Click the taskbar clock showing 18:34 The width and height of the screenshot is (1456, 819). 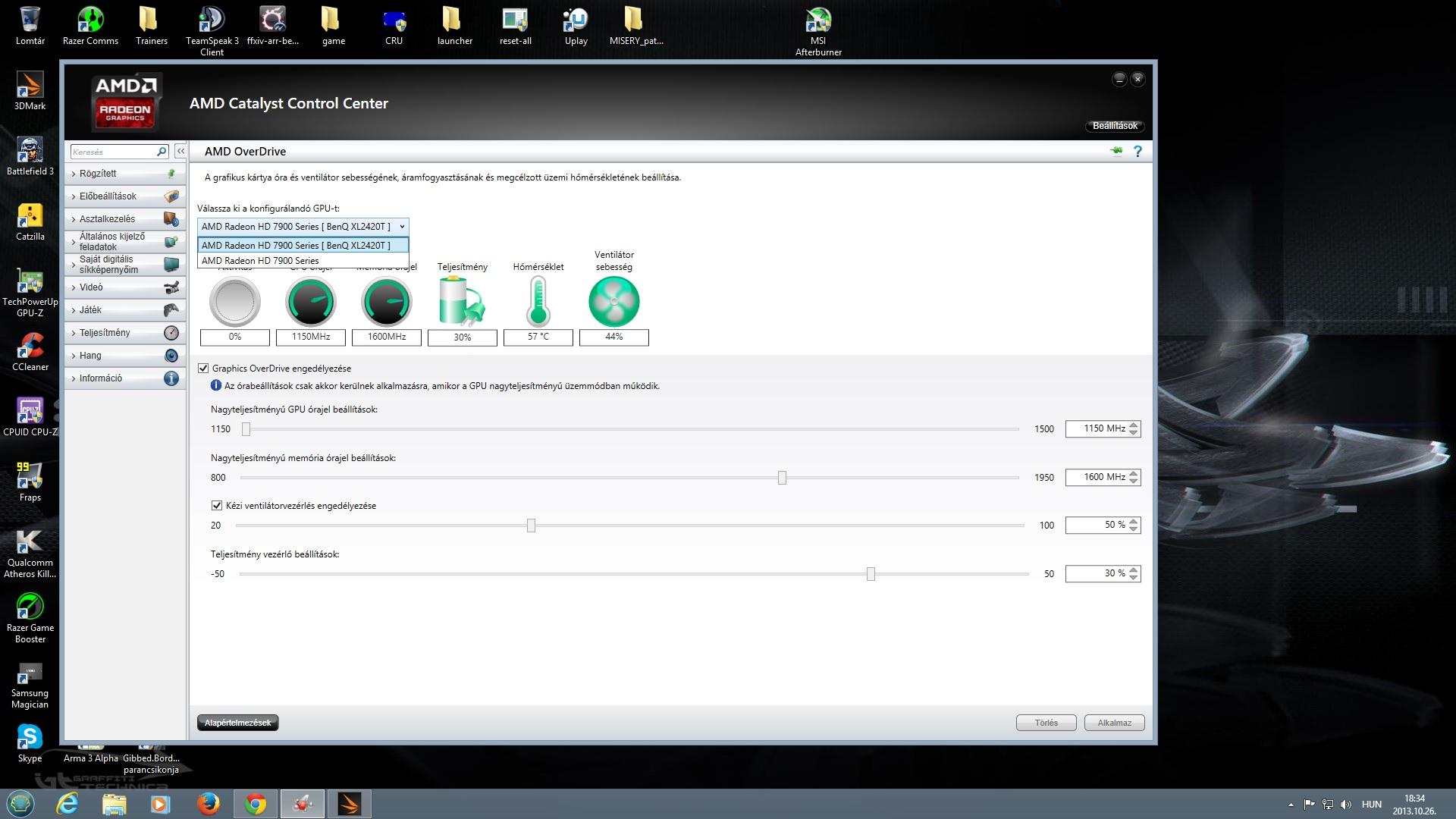tap(1414, 805)
